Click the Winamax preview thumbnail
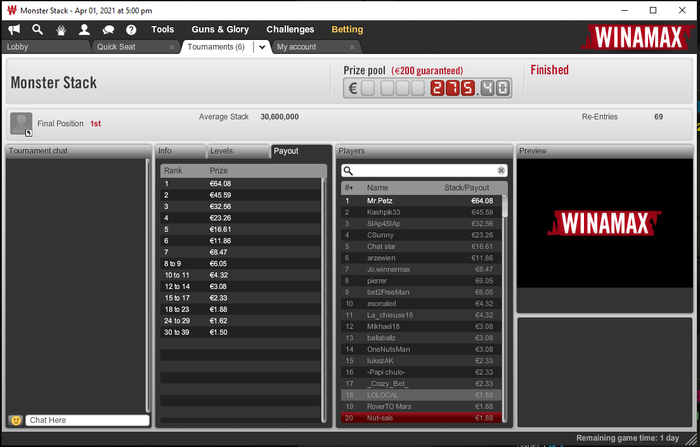This screenshot has width=700, height=447. 604,223
